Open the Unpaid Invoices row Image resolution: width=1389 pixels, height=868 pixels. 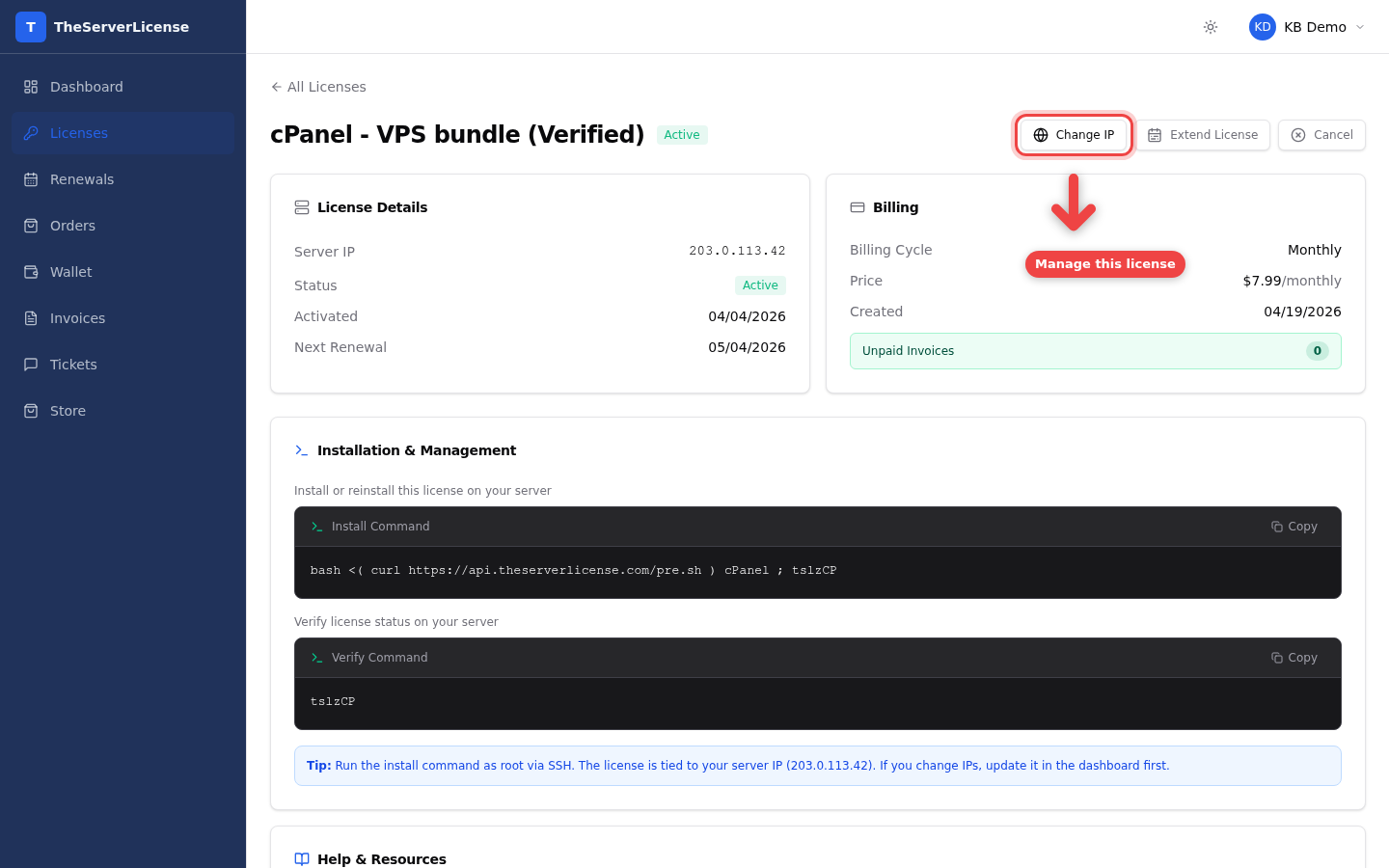tap(1096, 351)
